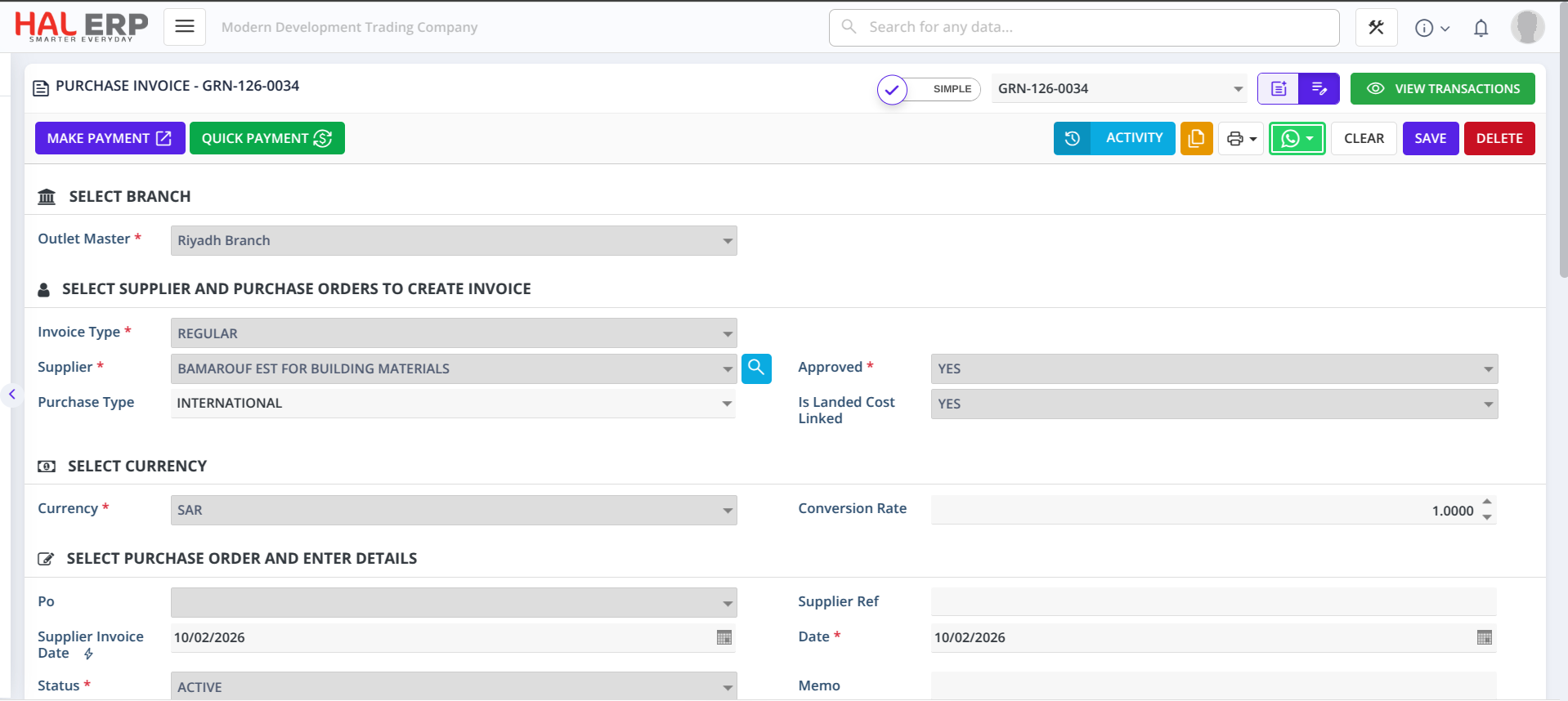
Task: Increase the Conversion Rate with up arrow
Action: tap(1487, 502)
